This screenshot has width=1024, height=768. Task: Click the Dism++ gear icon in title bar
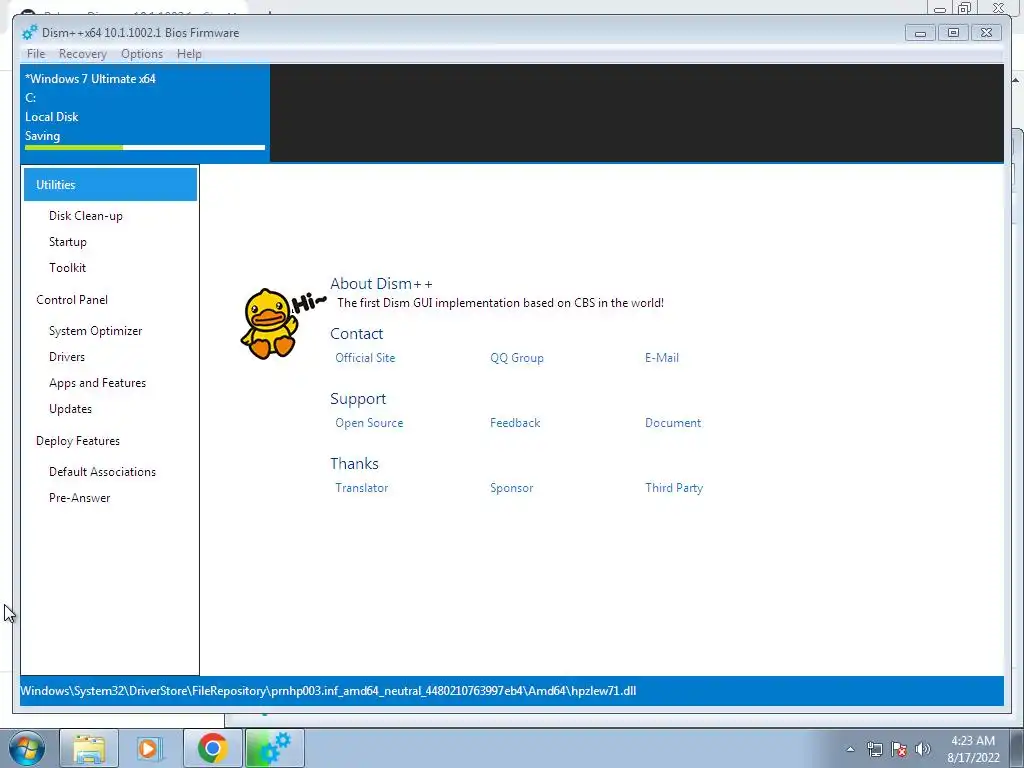coord(29,33)
